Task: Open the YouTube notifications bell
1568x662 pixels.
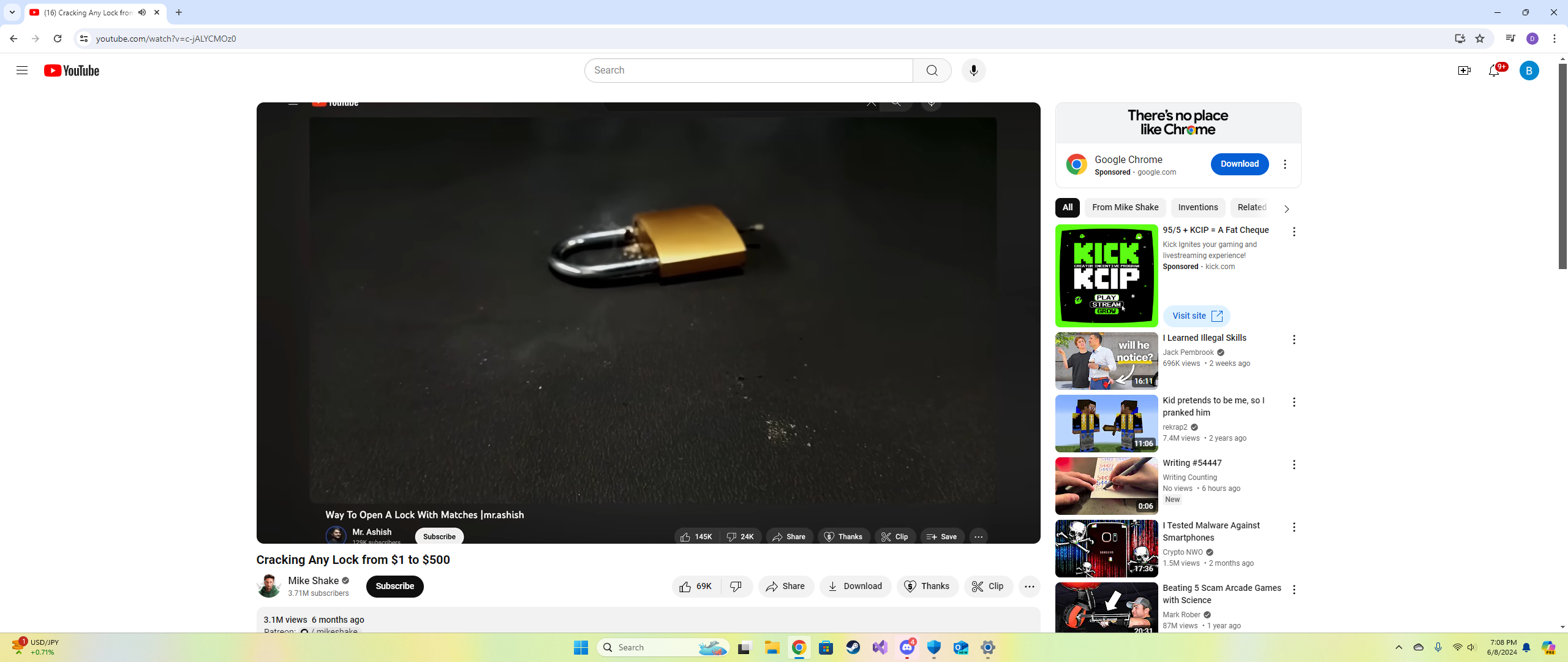Action: click(1494, 70)
